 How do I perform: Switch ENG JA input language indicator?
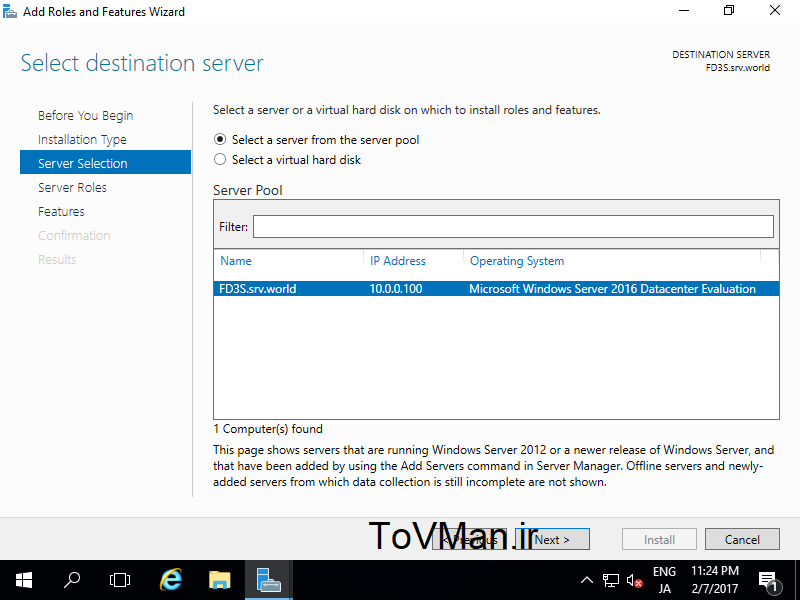click(x=664, y=580)
